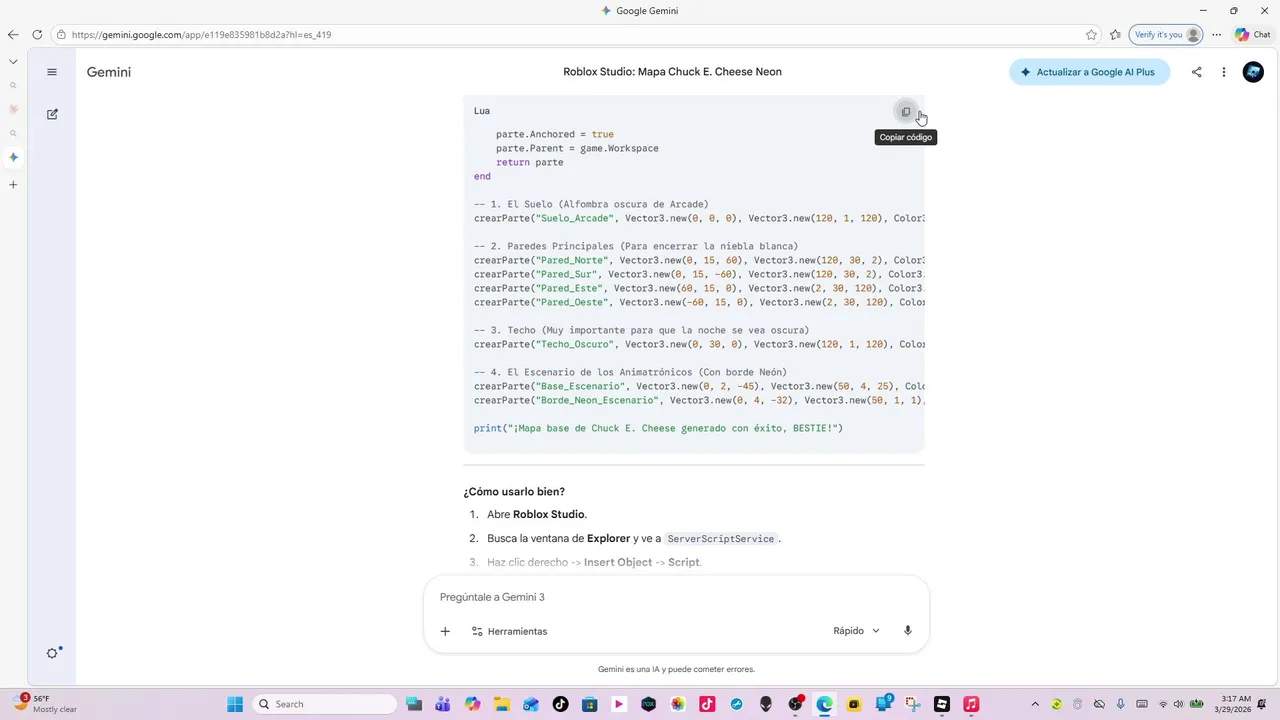The height and width of the screenshot is (720, 1280).
Task: Click the print success message code line
Action: point(658,428)
